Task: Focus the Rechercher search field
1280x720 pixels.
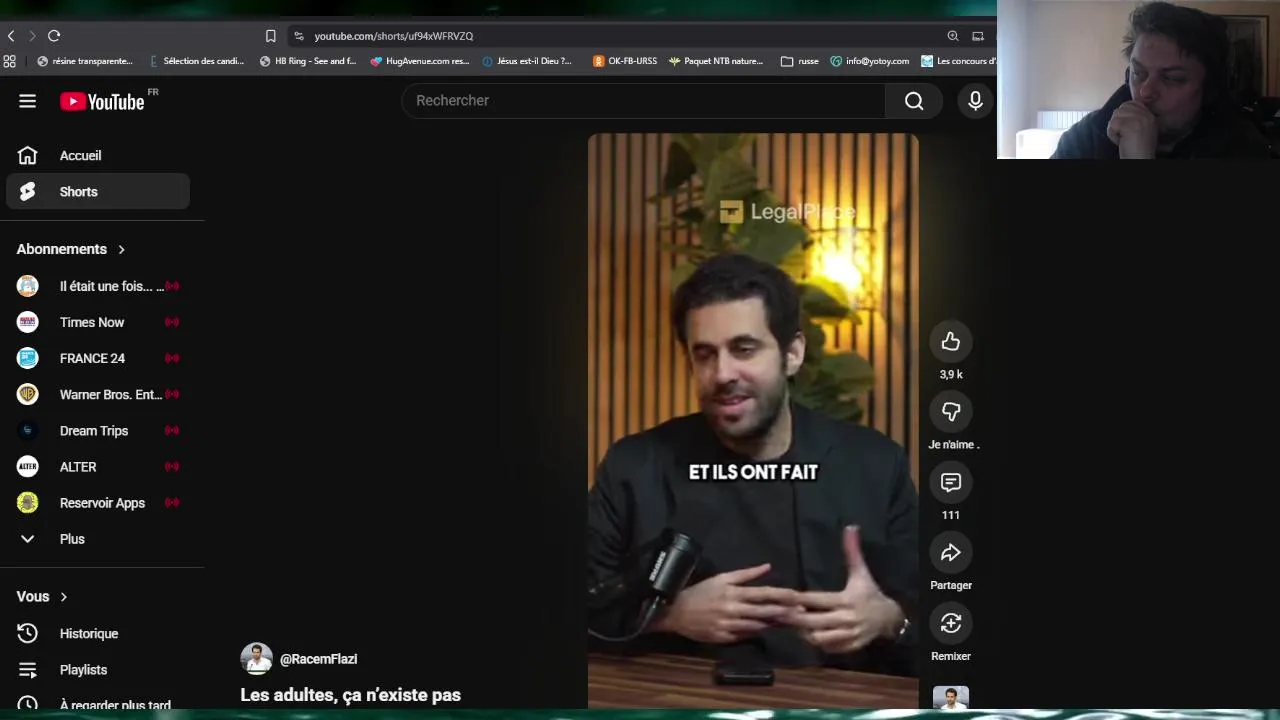Action: (x=644, y=101)
